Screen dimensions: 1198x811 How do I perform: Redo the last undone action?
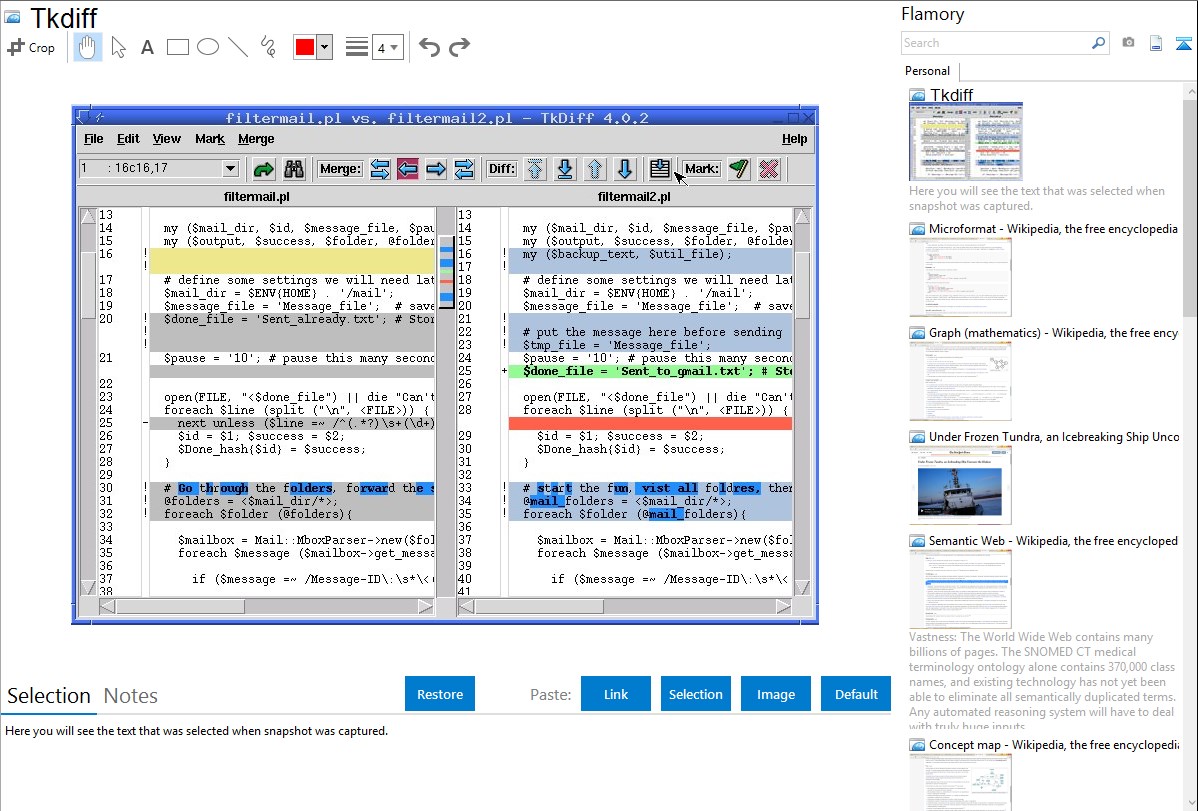(x=459, y=47)
